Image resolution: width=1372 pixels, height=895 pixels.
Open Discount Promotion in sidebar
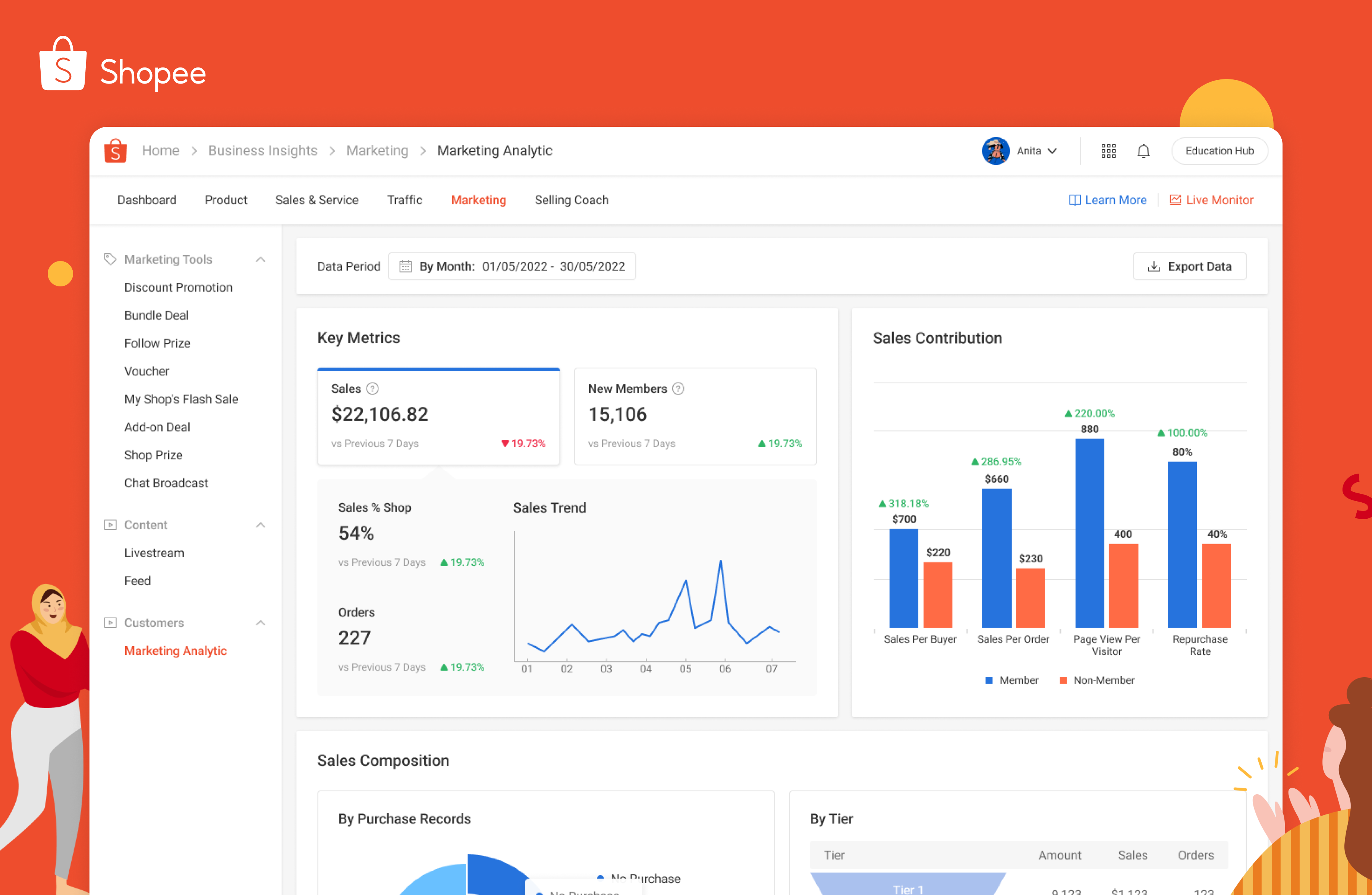click(x=178, y=287)
